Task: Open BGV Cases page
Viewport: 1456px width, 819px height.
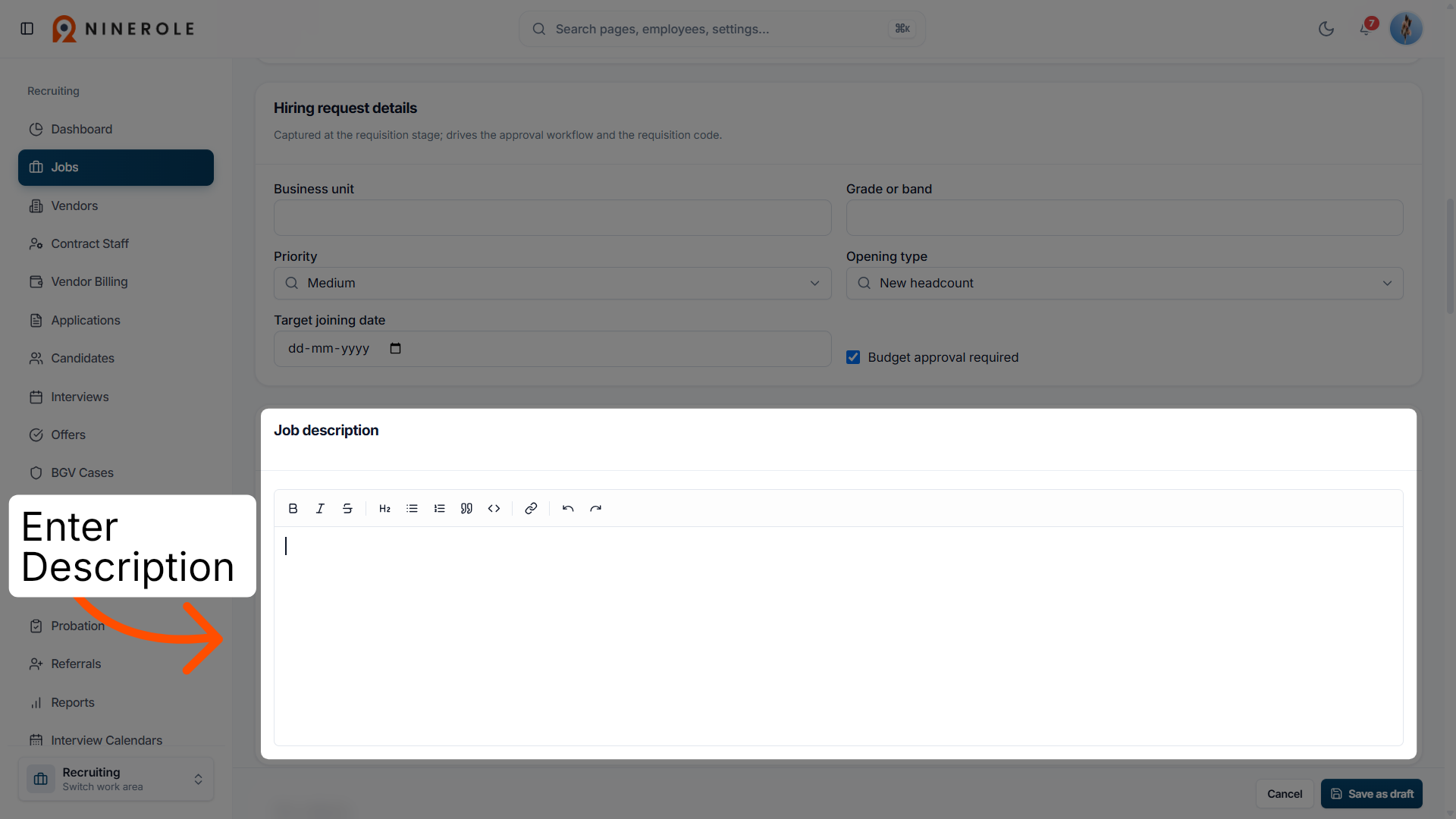Action: [x=116, y=472]
